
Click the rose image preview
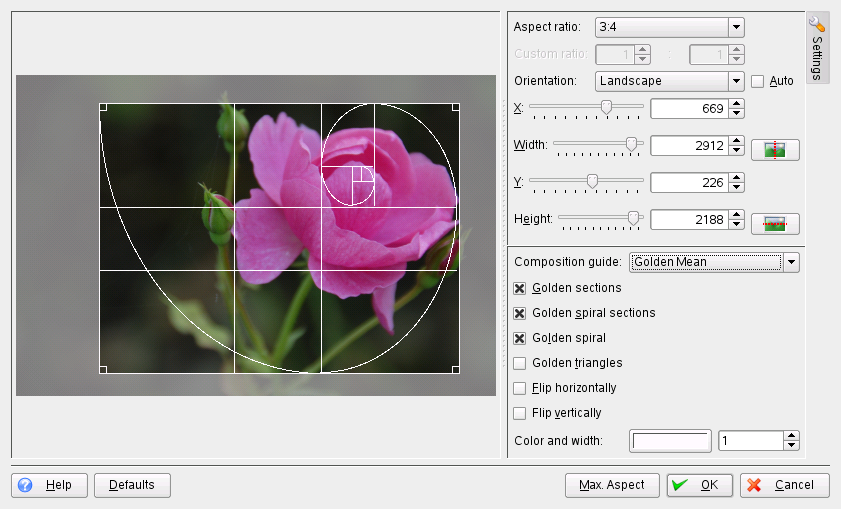click(256, 235)
